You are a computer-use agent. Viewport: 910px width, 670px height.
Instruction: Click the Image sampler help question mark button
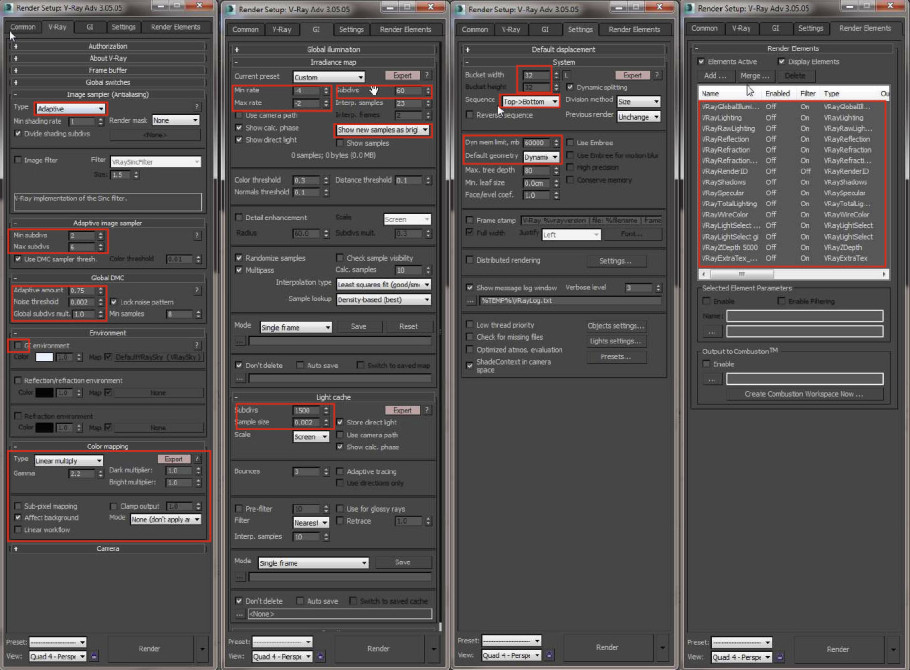click(197, 106)
